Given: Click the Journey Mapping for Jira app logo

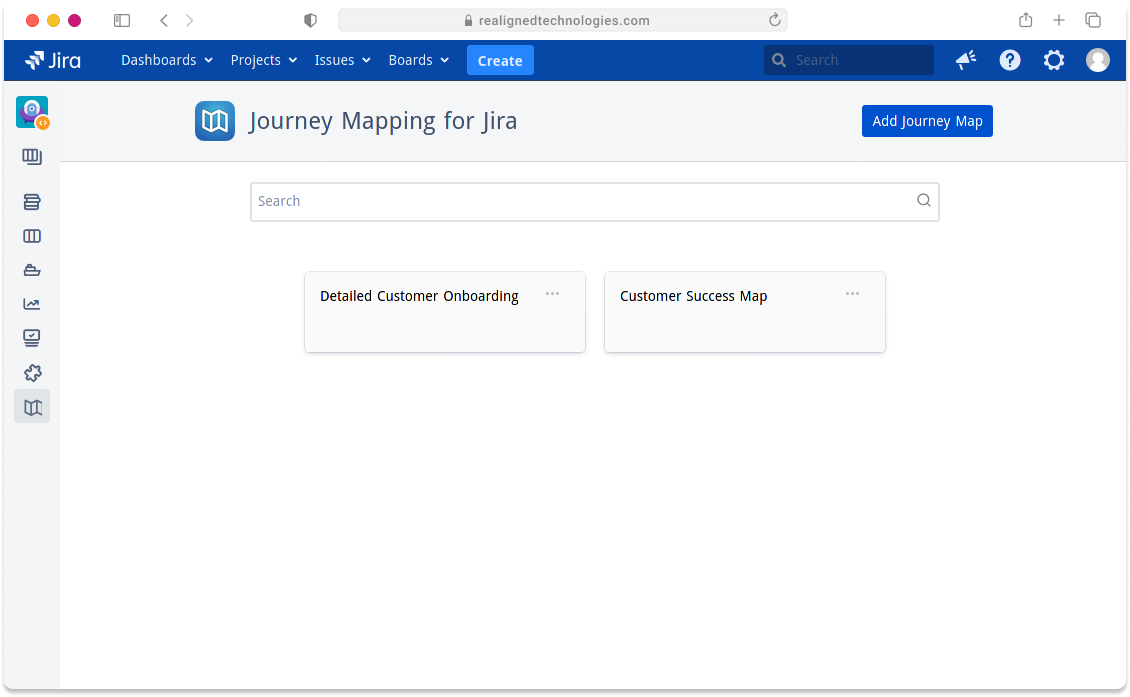Looking at the screenshot, I should [215, 121].
